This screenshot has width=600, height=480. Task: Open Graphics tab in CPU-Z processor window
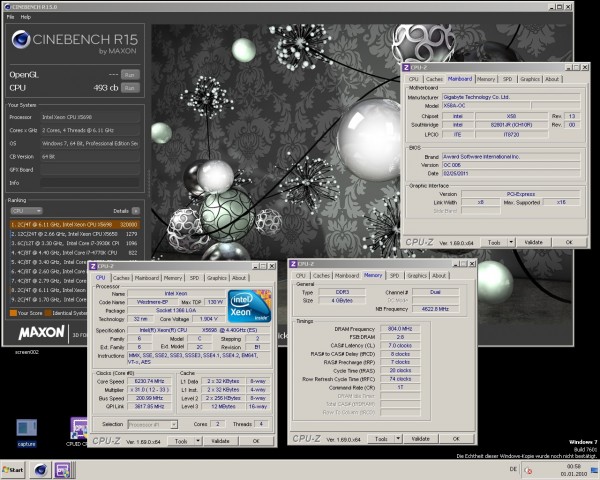(217, 278)
